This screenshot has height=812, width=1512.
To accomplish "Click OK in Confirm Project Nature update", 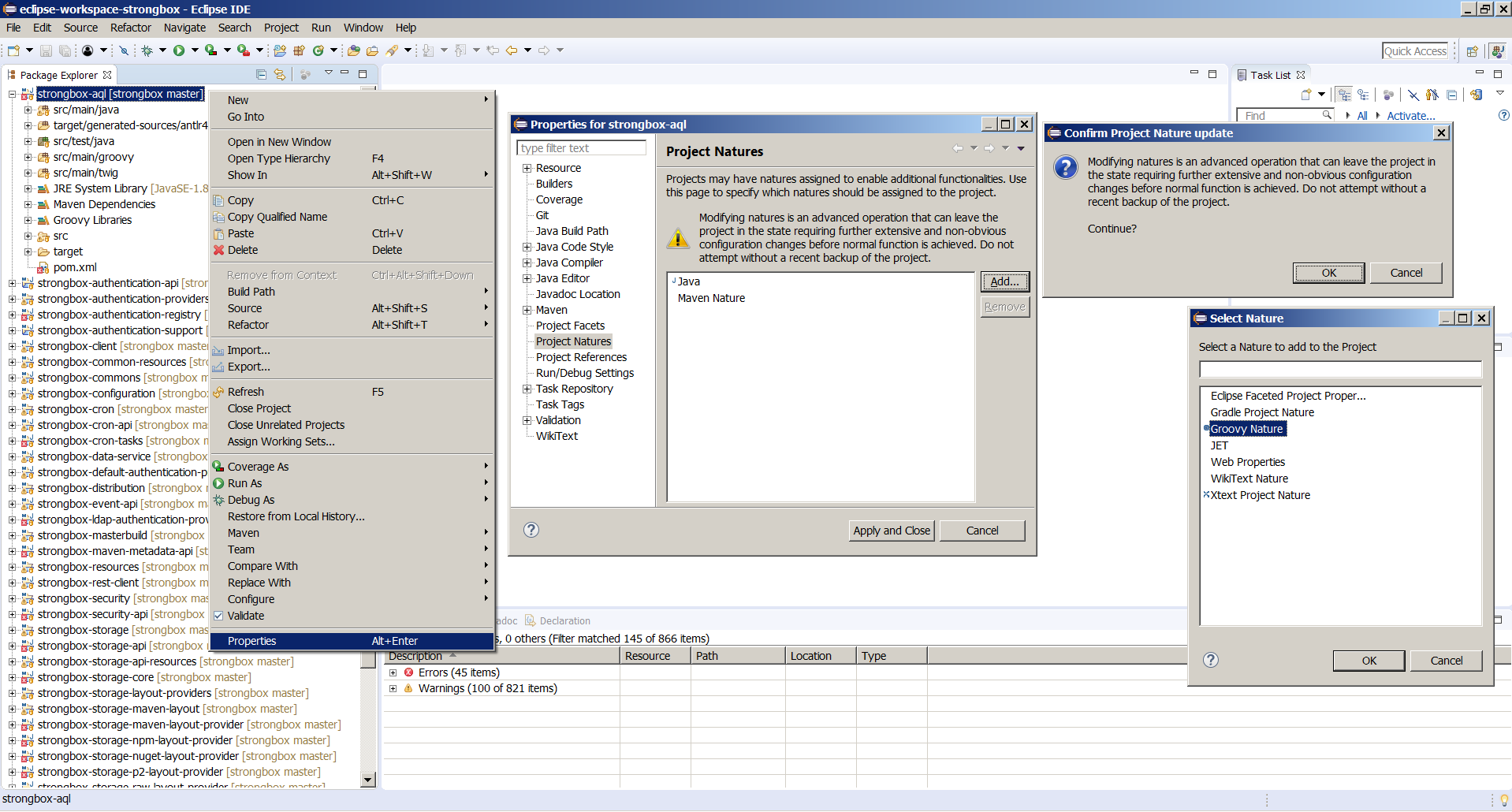I will point(1328,273).
